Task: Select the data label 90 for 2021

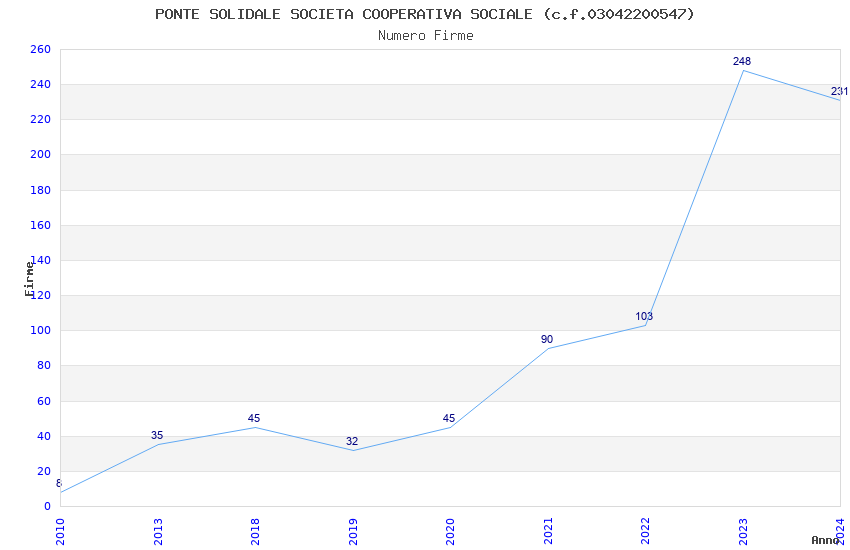Action: [x=546, y=339]
